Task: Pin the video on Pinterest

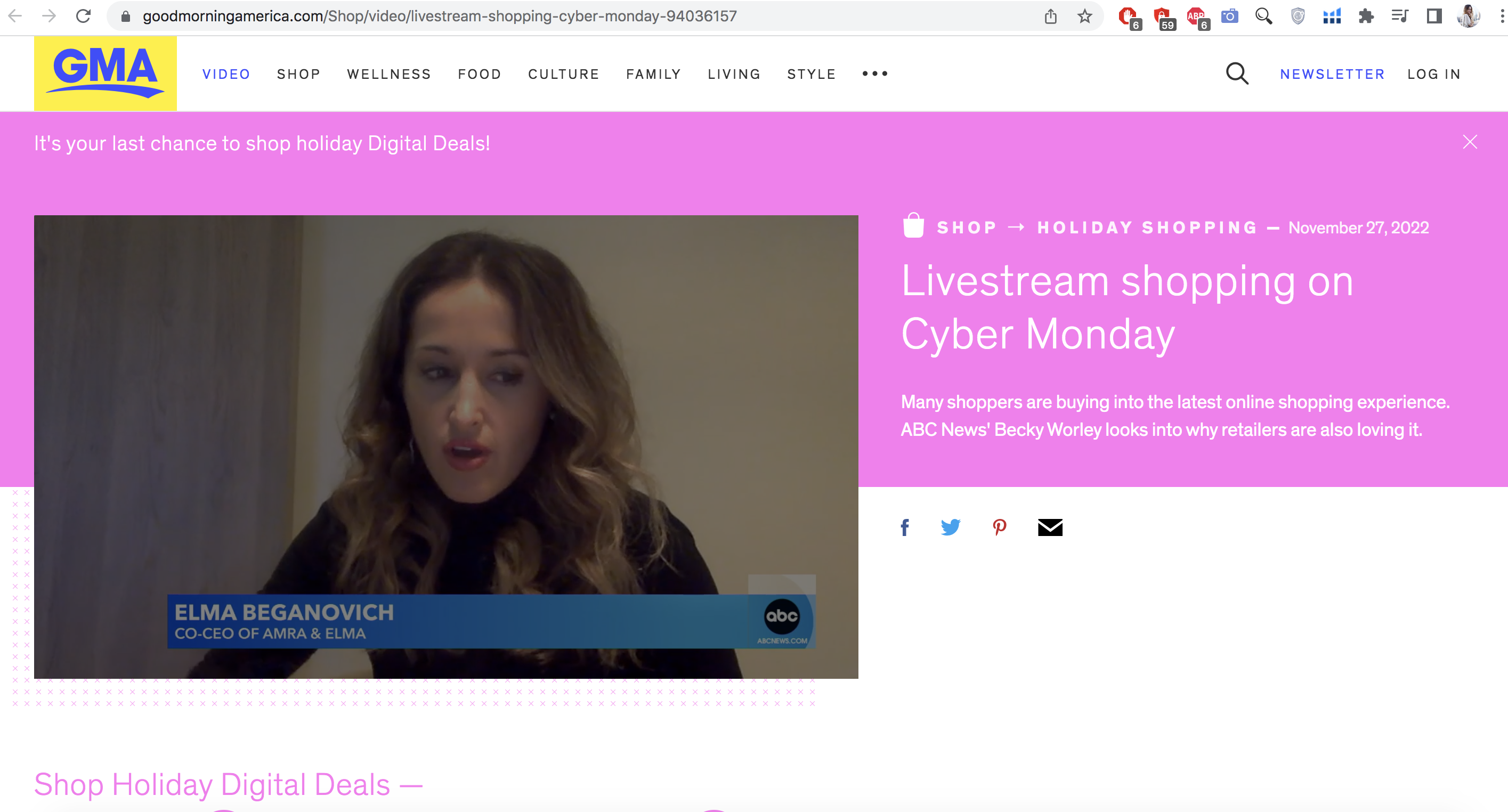Action: click(1000, 527)
